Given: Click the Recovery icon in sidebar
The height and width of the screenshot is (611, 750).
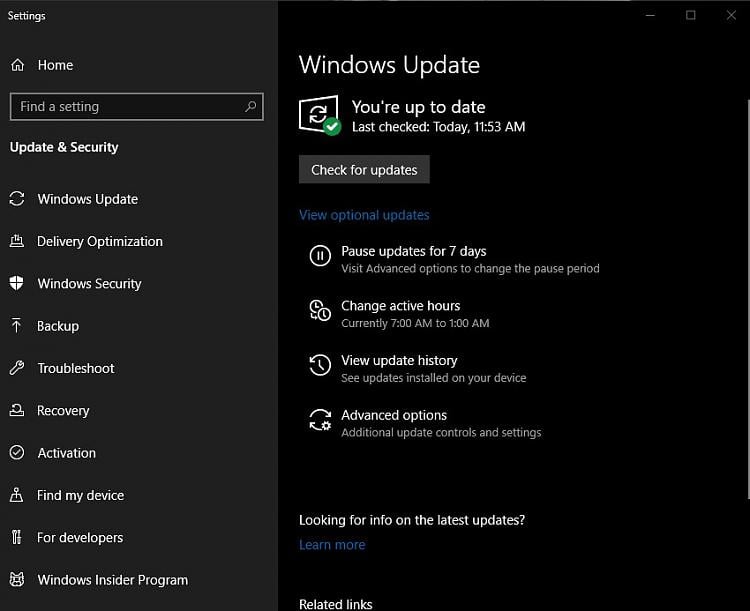Looking at the screenshot, I should click(17, 410).
